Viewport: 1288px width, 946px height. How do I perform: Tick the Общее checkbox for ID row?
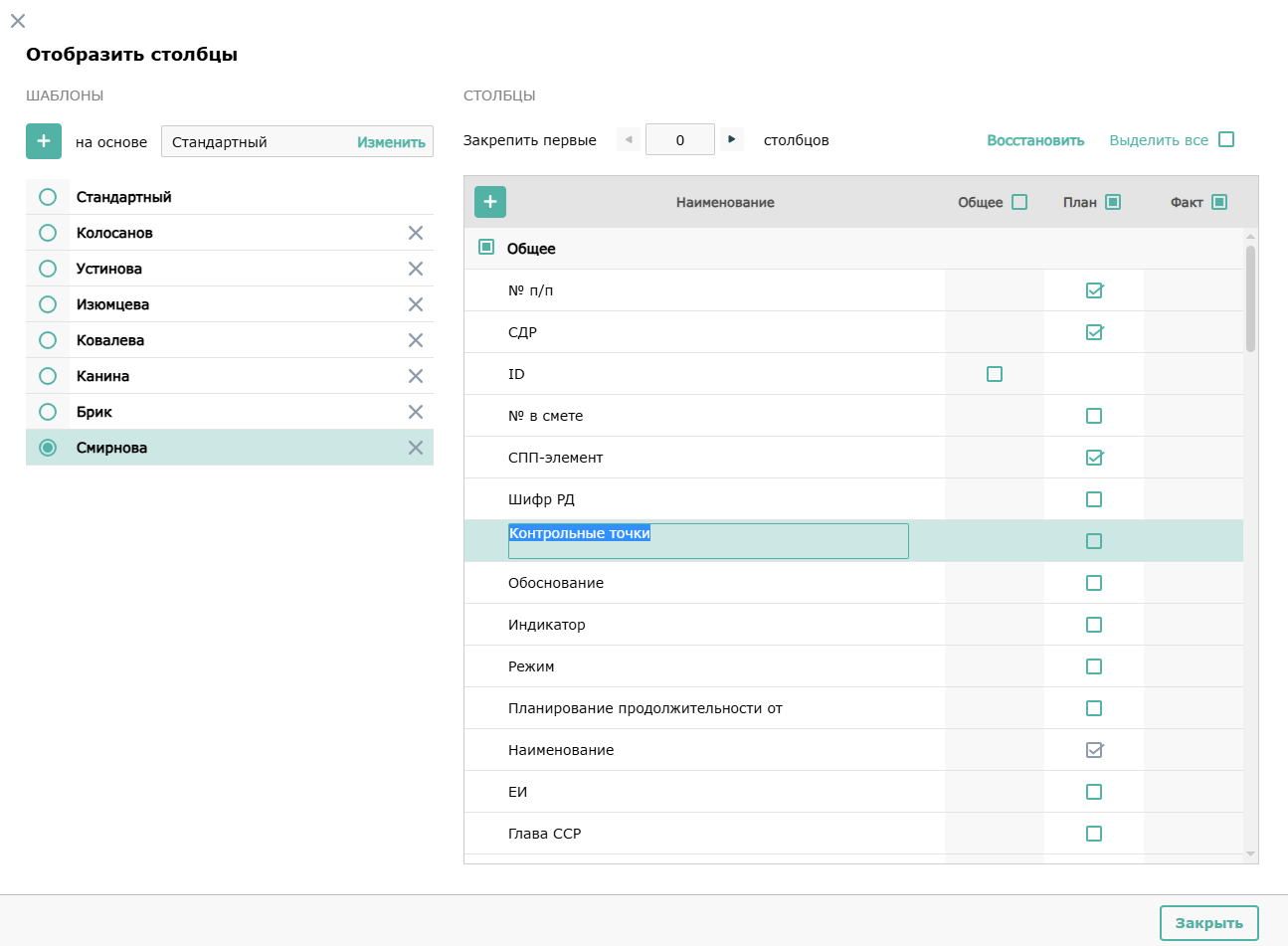click(x=995, y=374)
